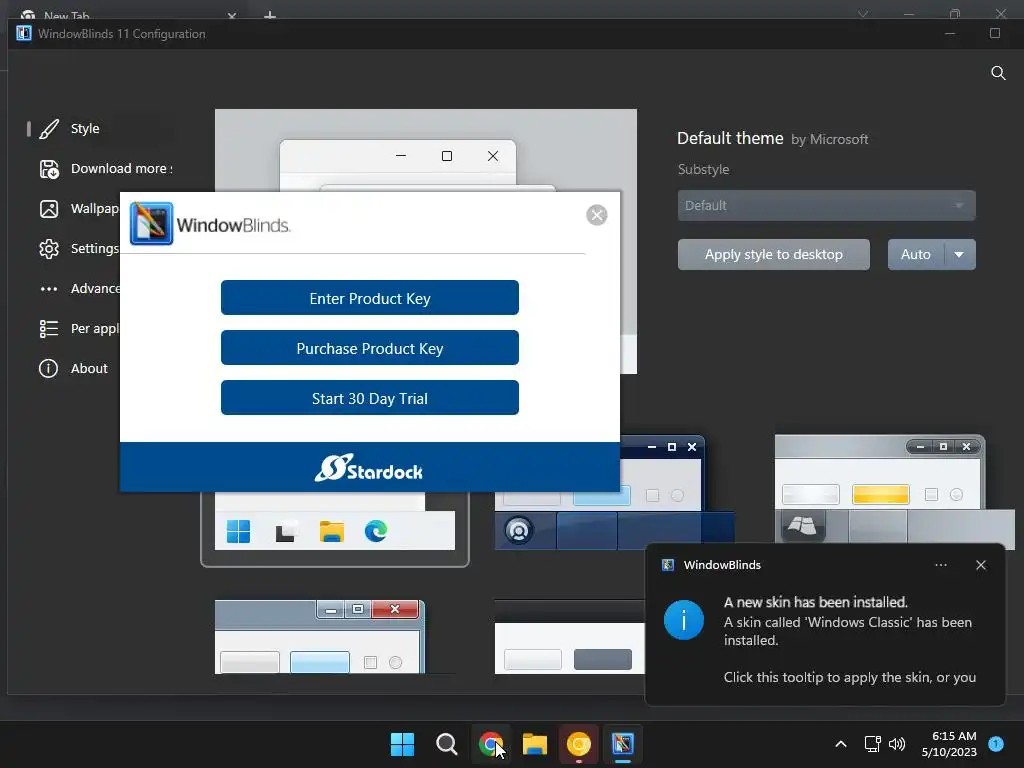Click the Settings gear icon
The image size is (1024, 768).
pyautogui.click(x=49, y=249)
